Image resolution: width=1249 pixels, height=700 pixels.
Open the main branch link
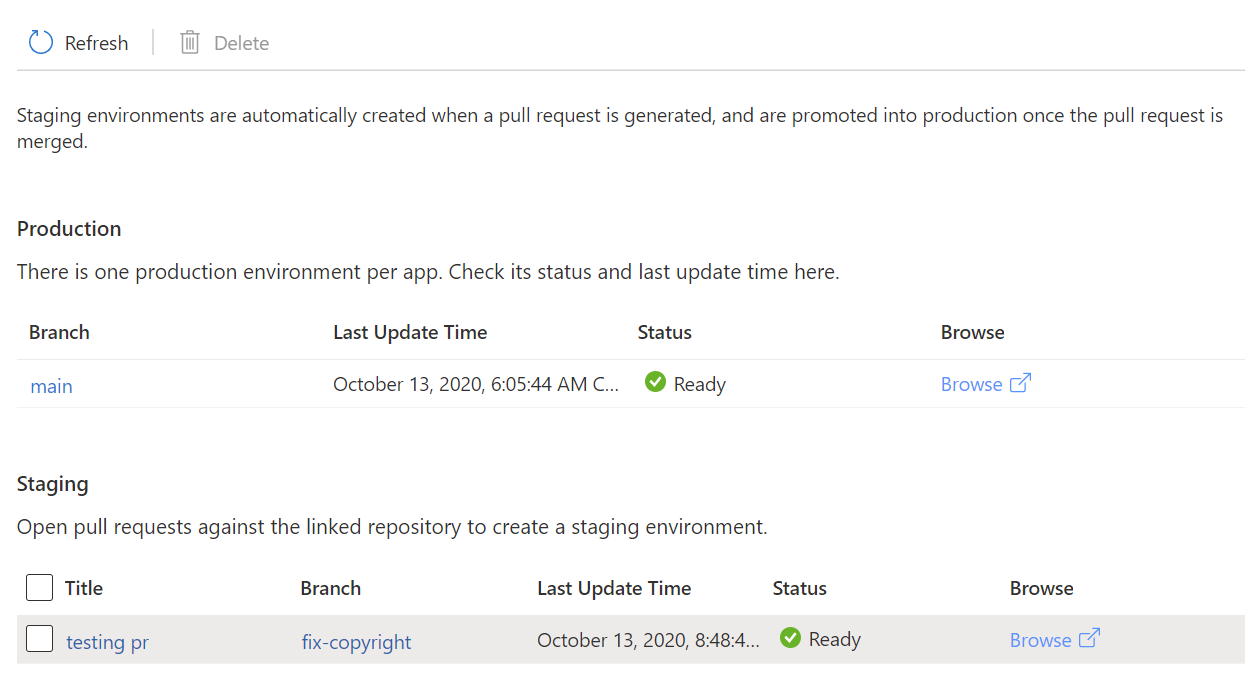[x=51, y=385]
